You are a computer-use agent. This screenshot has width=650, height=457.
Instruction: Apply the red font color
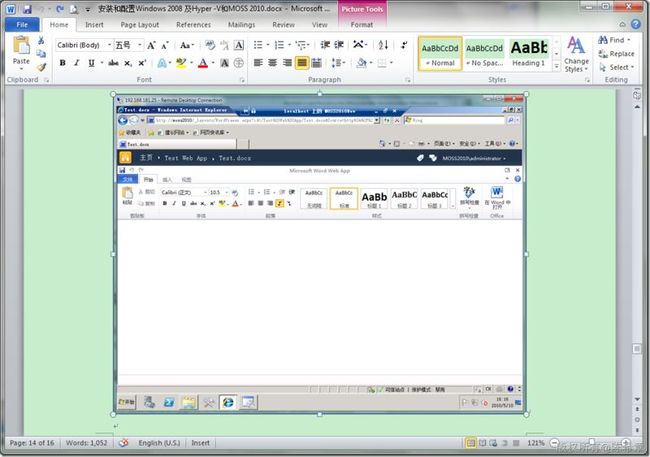click(x=203, y=63)
